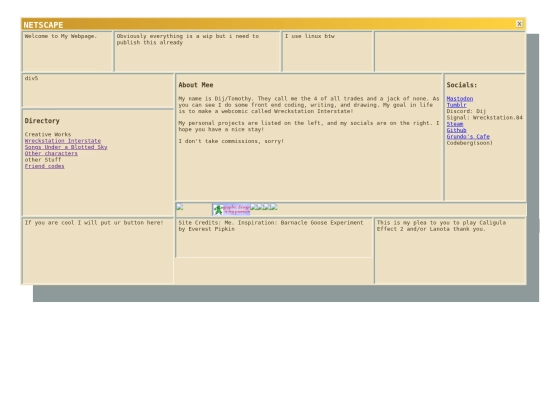
Task: Go to the Mastodon profile link
Action: [x=460, y=98]
